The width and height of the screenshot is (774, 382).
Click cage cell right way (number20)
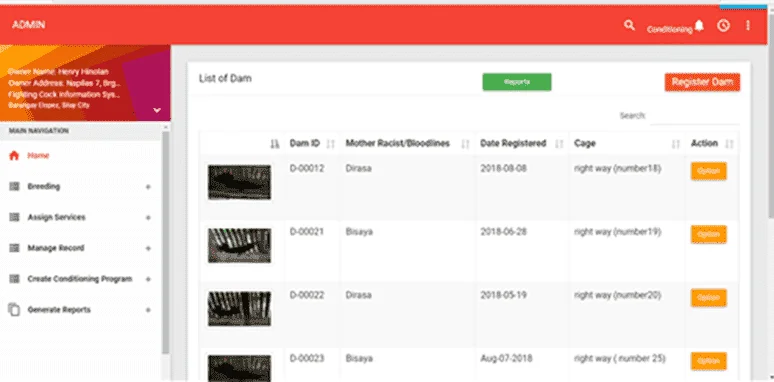(618, 295)
